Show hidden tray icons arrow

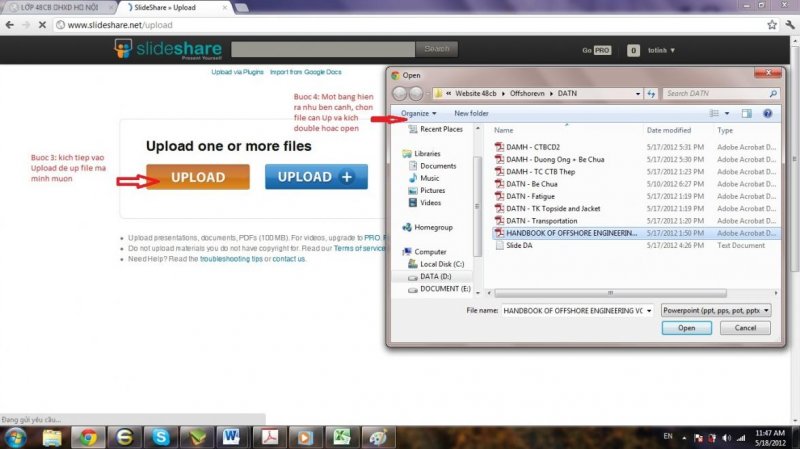point(684,438)
